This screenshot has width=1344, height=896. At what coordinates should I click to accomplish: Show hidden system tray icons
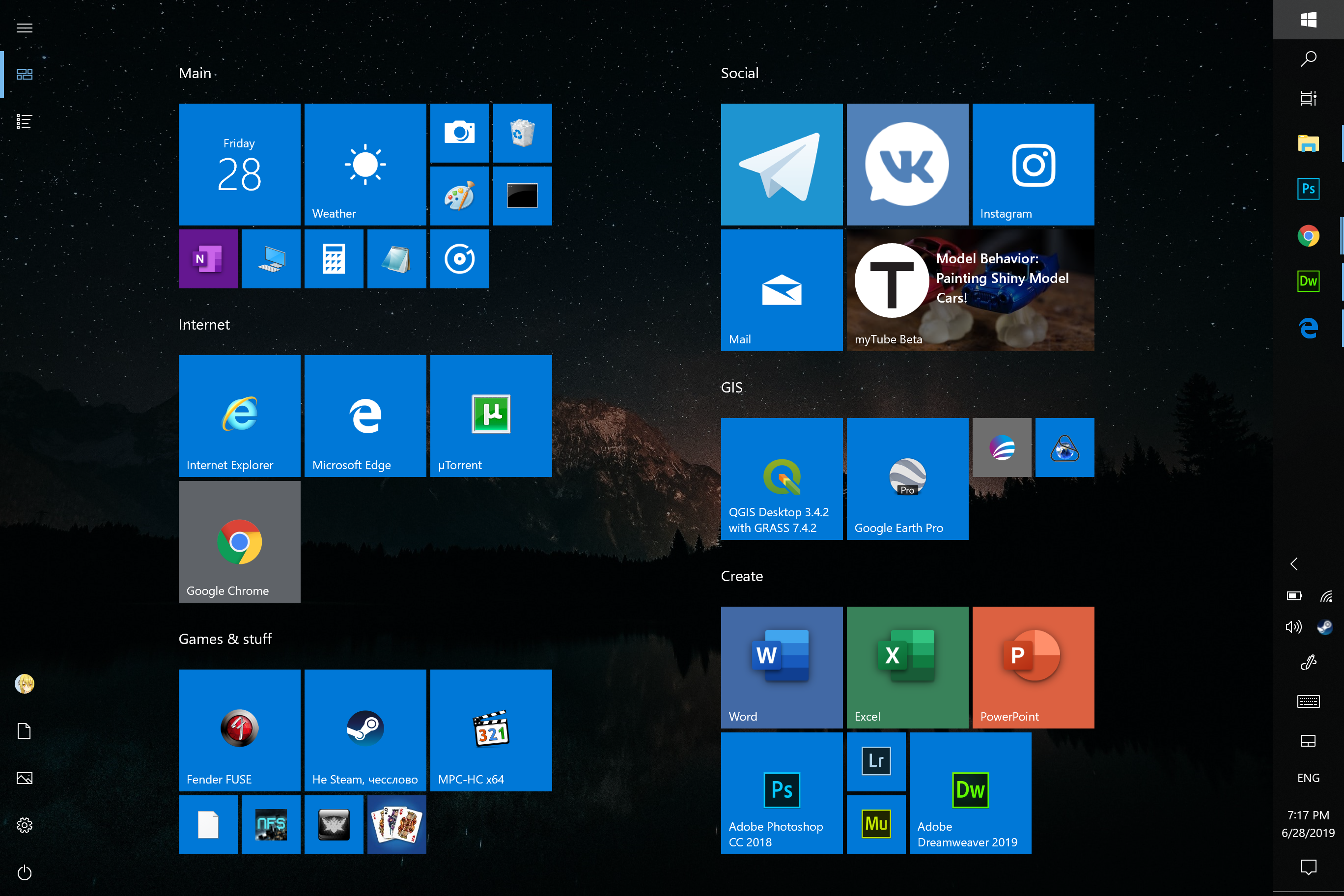1294,564
